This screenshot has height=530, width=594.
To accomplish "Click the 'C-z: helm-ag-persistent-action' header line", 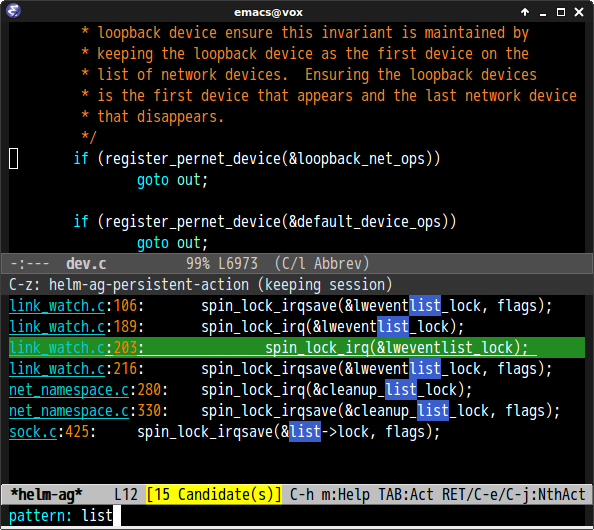I will (x=201, y=285).
